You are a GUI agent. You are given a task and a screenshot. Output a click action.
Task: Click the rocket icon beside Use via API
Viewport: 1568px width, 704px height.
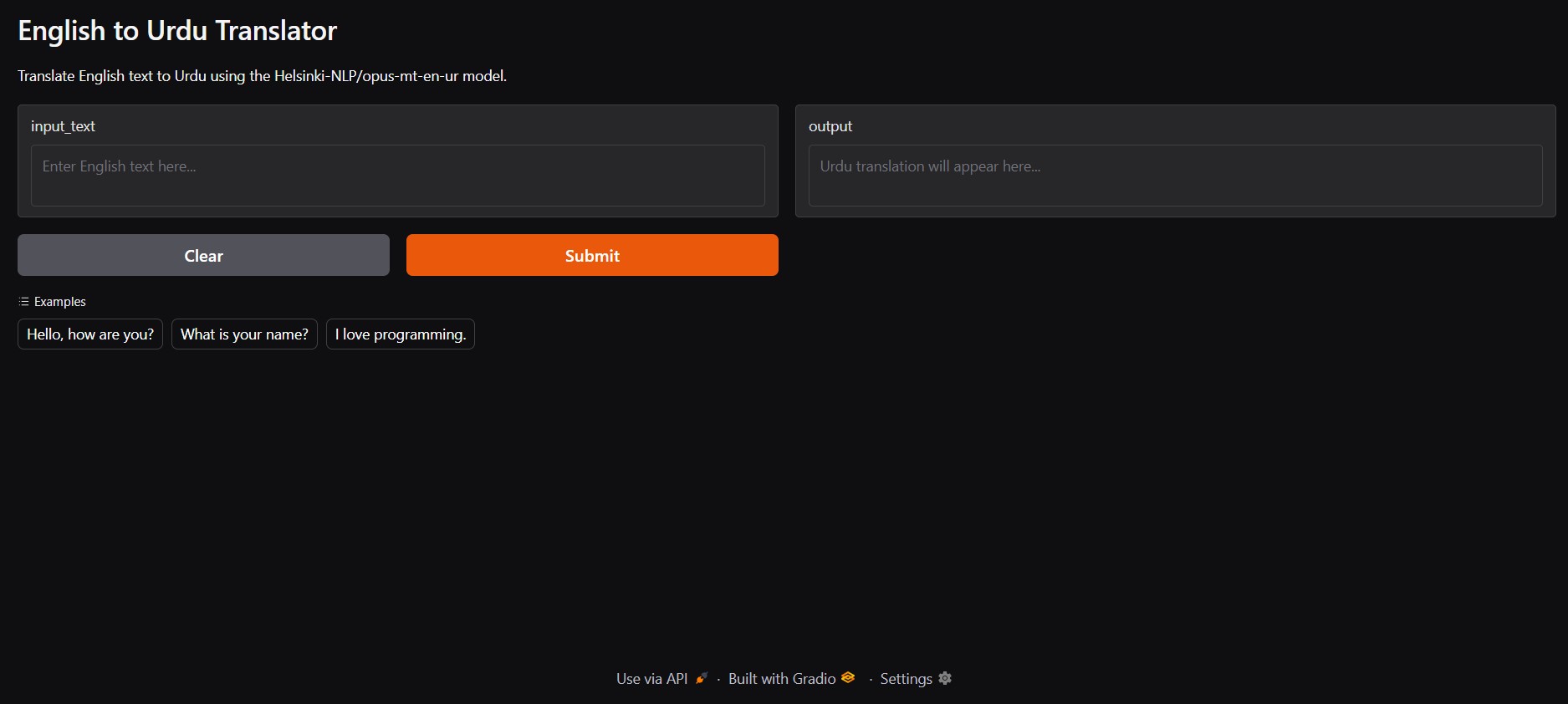coord(702,678)
